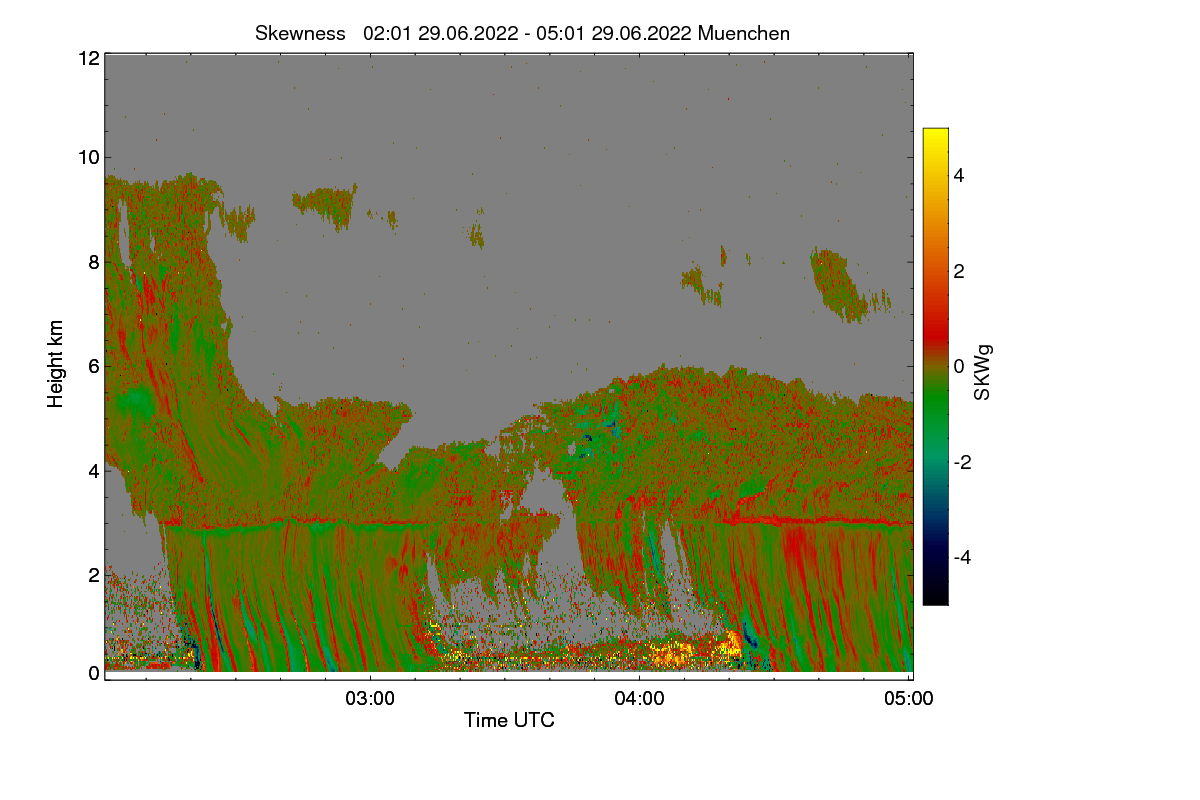Click the 'Time UTC' axis label
This screenshot has width=1200, height=800.
pos(509,720)
